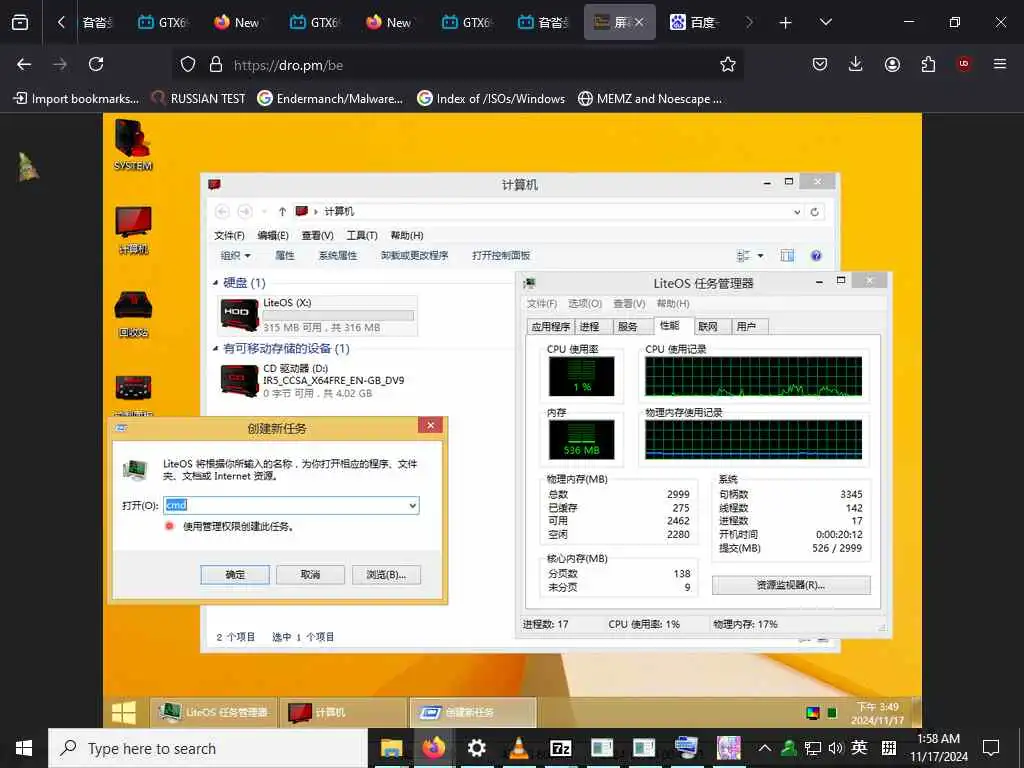Switch to the 应用程序 tab
This screenshot has width=1024, height=768.
click(x=551, y=326)
